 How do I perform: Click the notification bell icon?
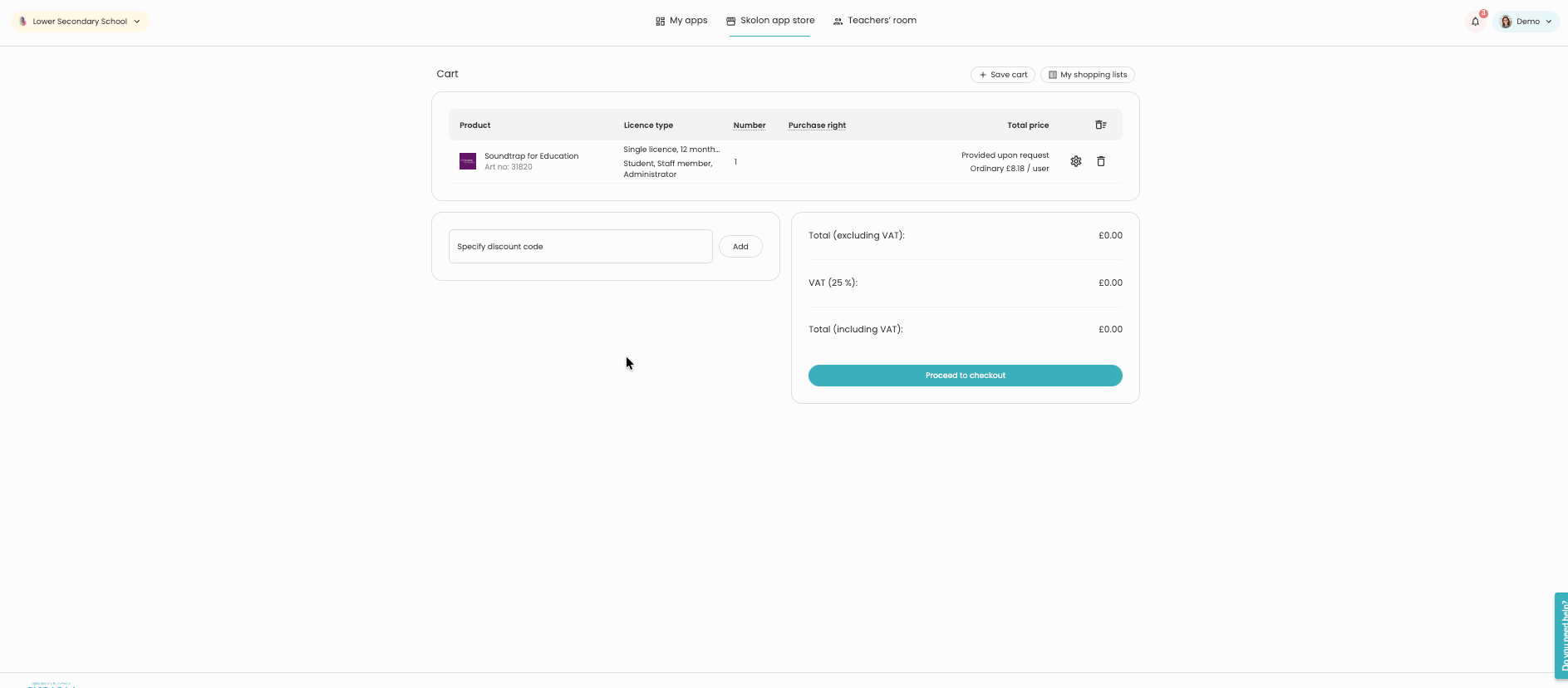[1475, 22]
